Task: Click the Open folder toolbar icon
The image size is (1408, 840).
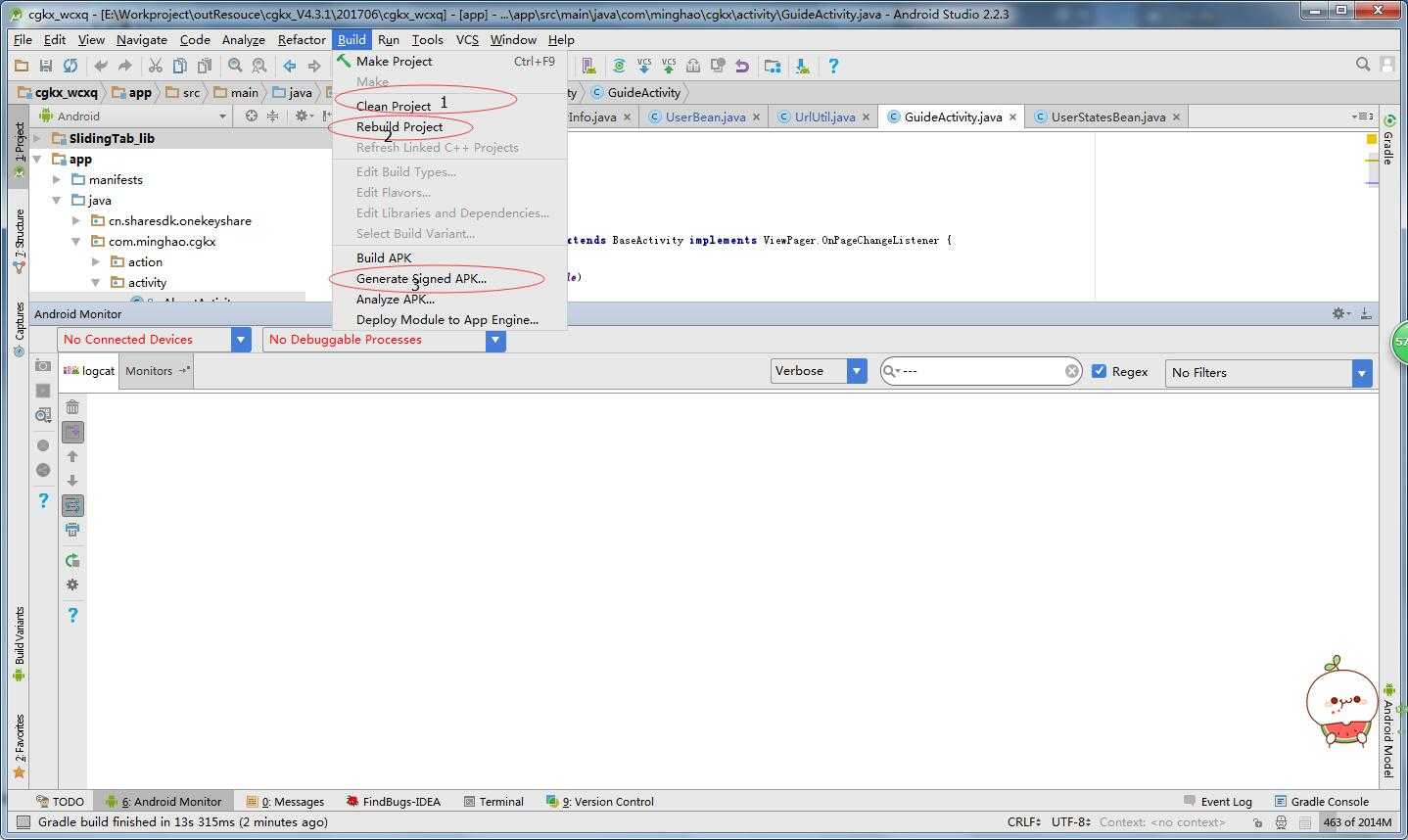Action: pos(22,66)
